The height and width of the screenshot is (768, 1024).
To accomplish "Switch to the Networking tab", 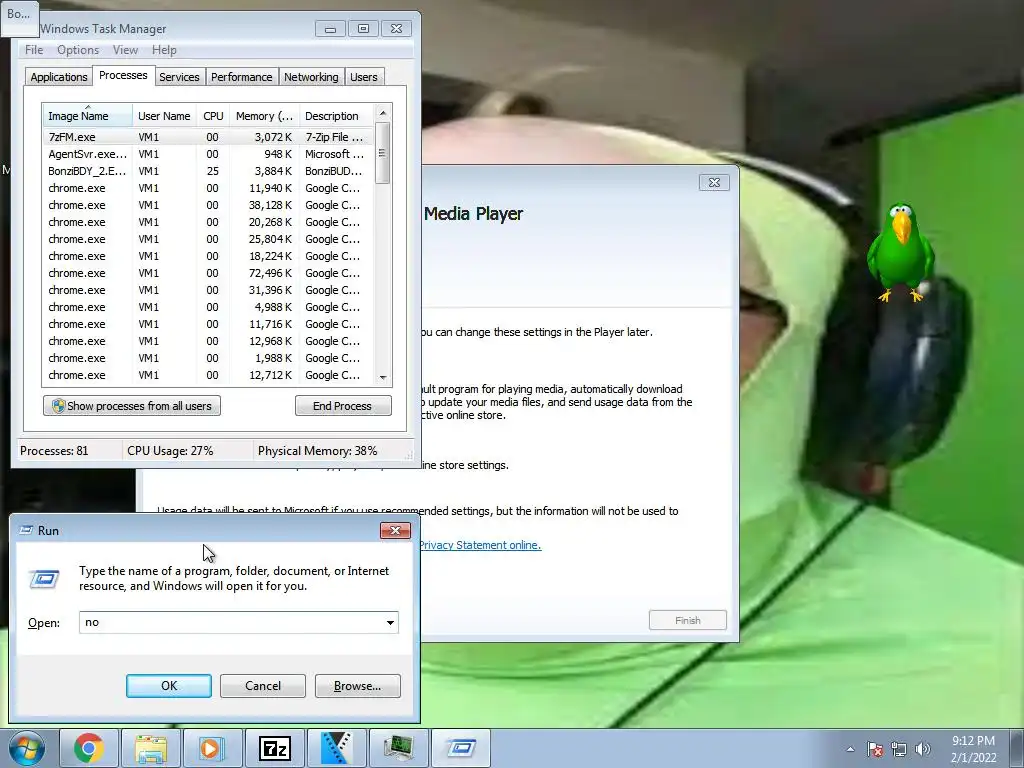I will (x=311, y=77).
